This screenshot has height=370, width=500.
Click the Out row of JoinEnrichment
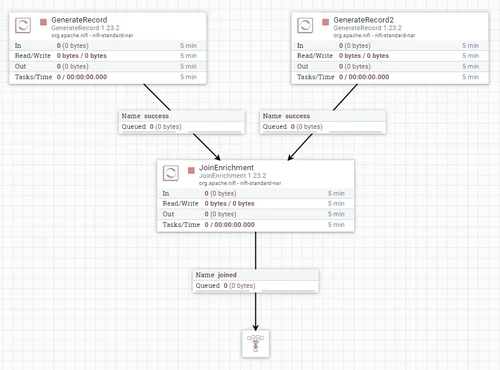click(x=255, y=214)
